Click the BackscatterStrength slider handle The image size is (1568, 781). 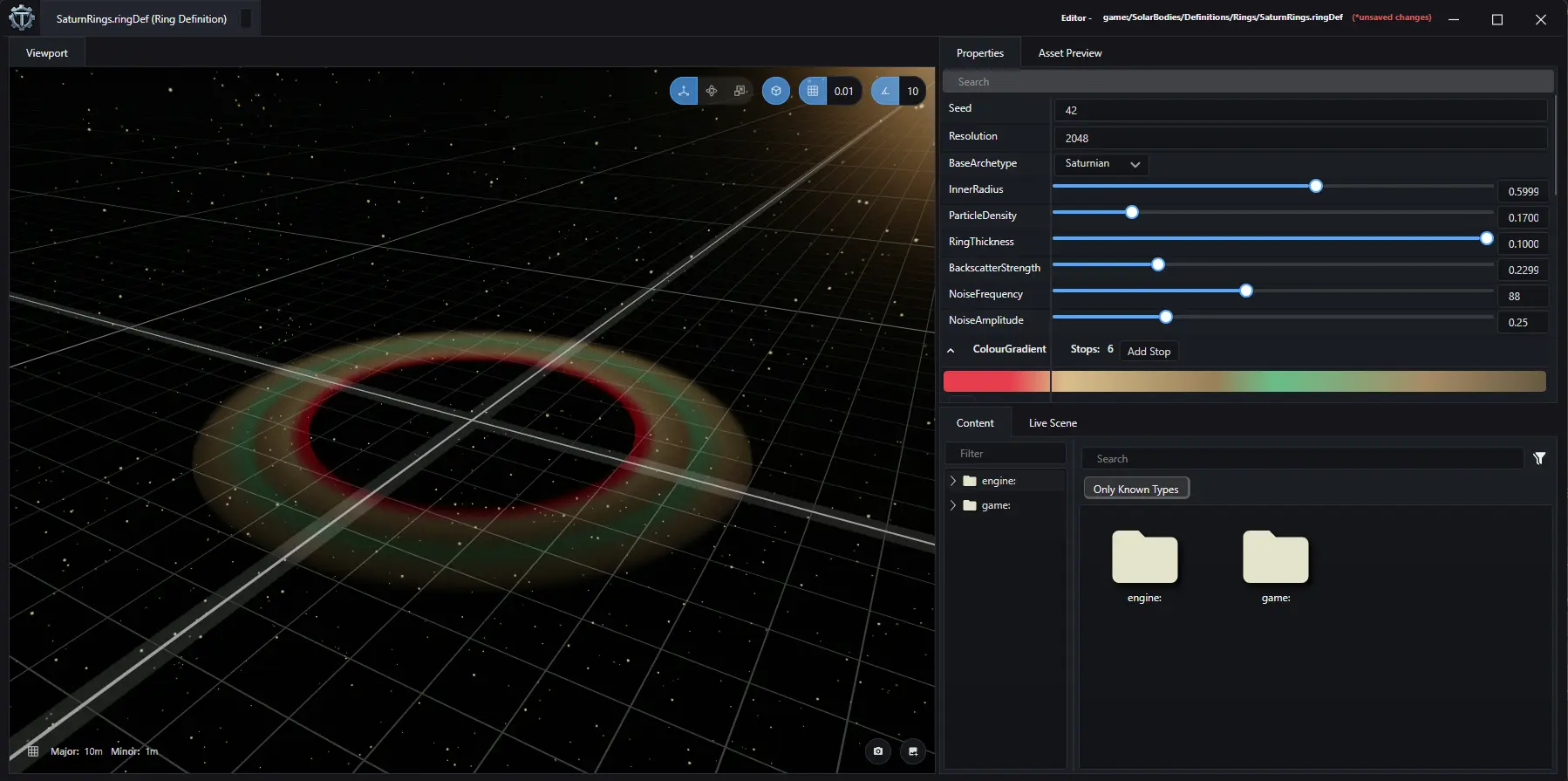coord(1158,264)
